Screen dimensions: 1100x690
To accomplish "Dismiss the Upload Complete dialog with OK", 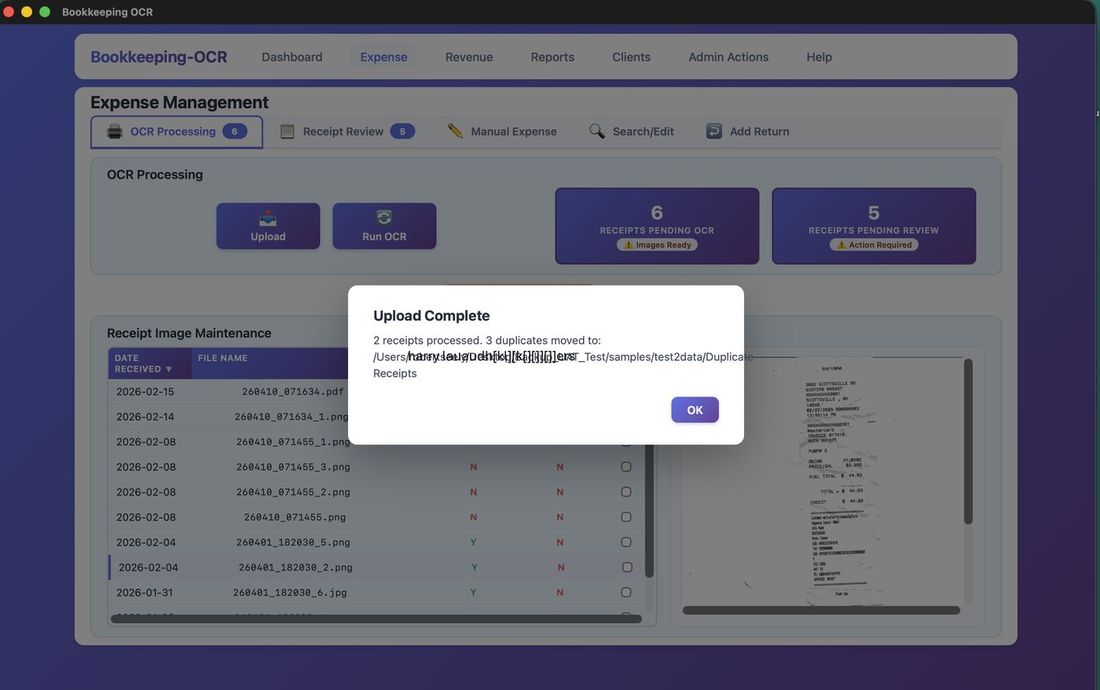I will pyautogui.click(x=695, y=409).
